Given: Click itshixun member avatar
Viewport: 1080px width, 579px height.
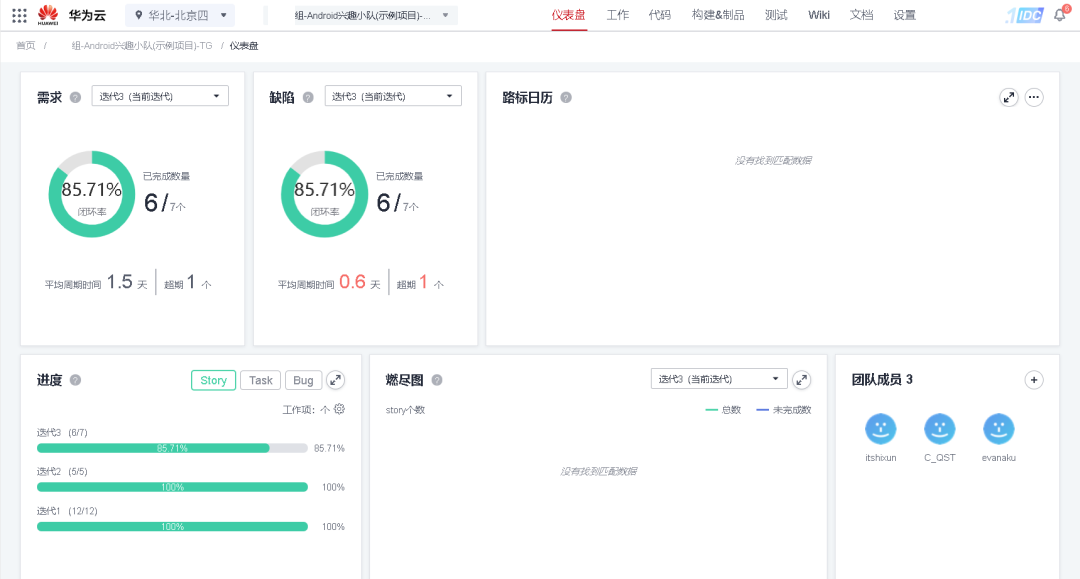Looking at the screenshot, I should click(880, 429).
